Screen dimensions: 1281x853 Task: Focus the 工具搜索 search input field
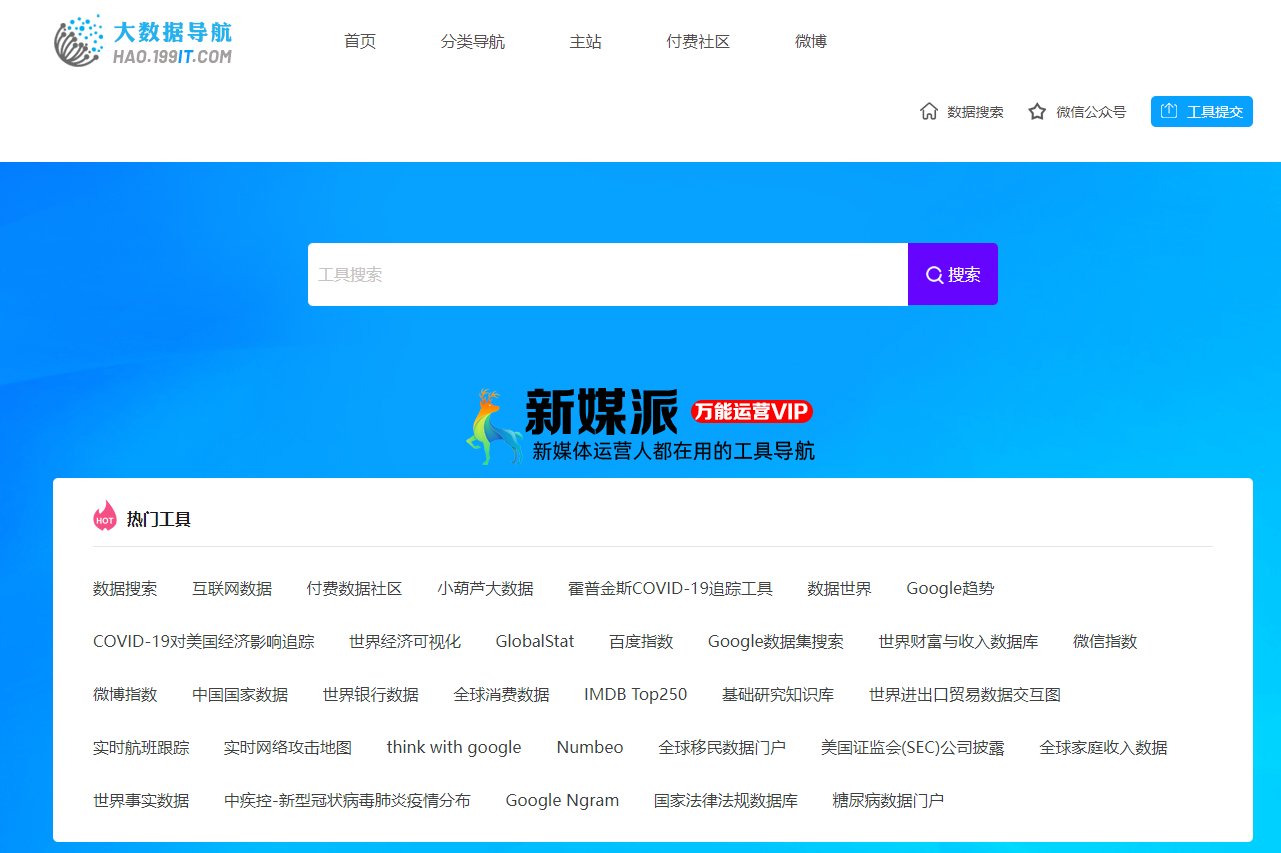[x=608, y=274]
